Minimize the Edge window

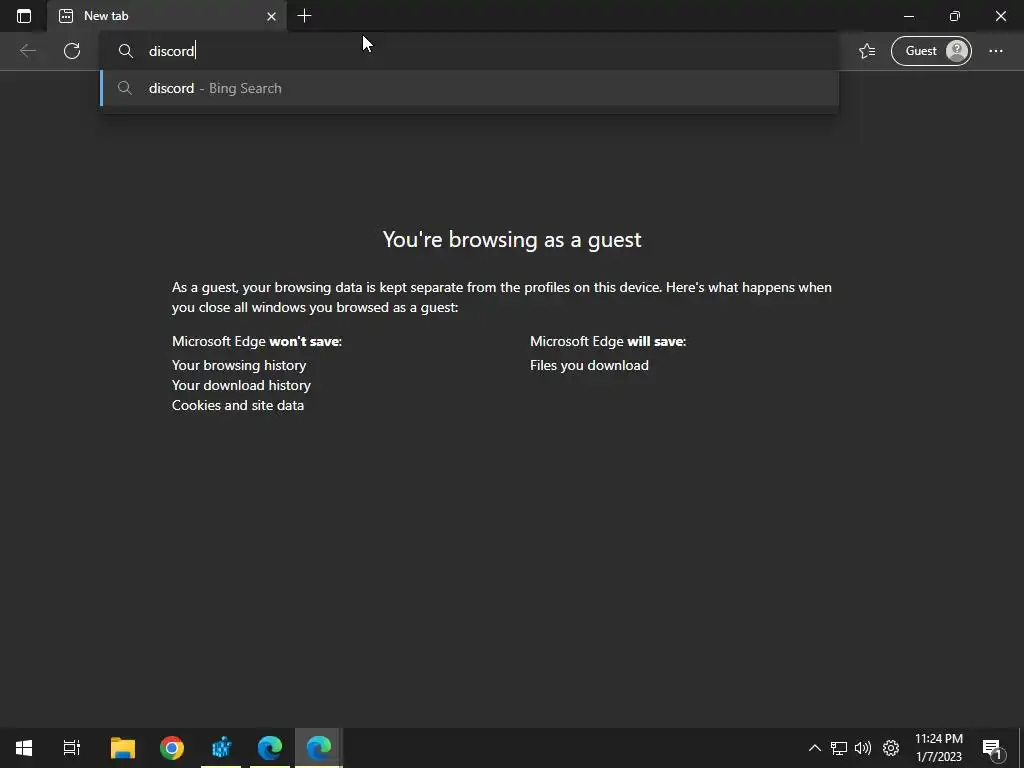908,16
